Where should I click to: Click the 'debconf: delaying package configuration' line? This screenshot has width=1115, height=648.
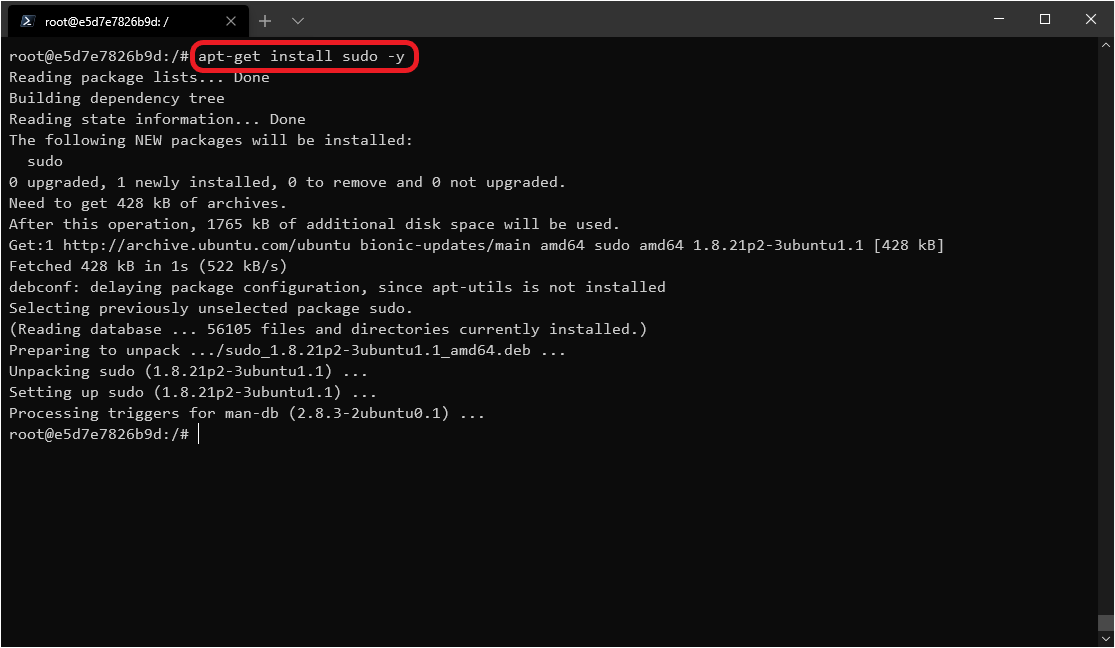[337, 287]
